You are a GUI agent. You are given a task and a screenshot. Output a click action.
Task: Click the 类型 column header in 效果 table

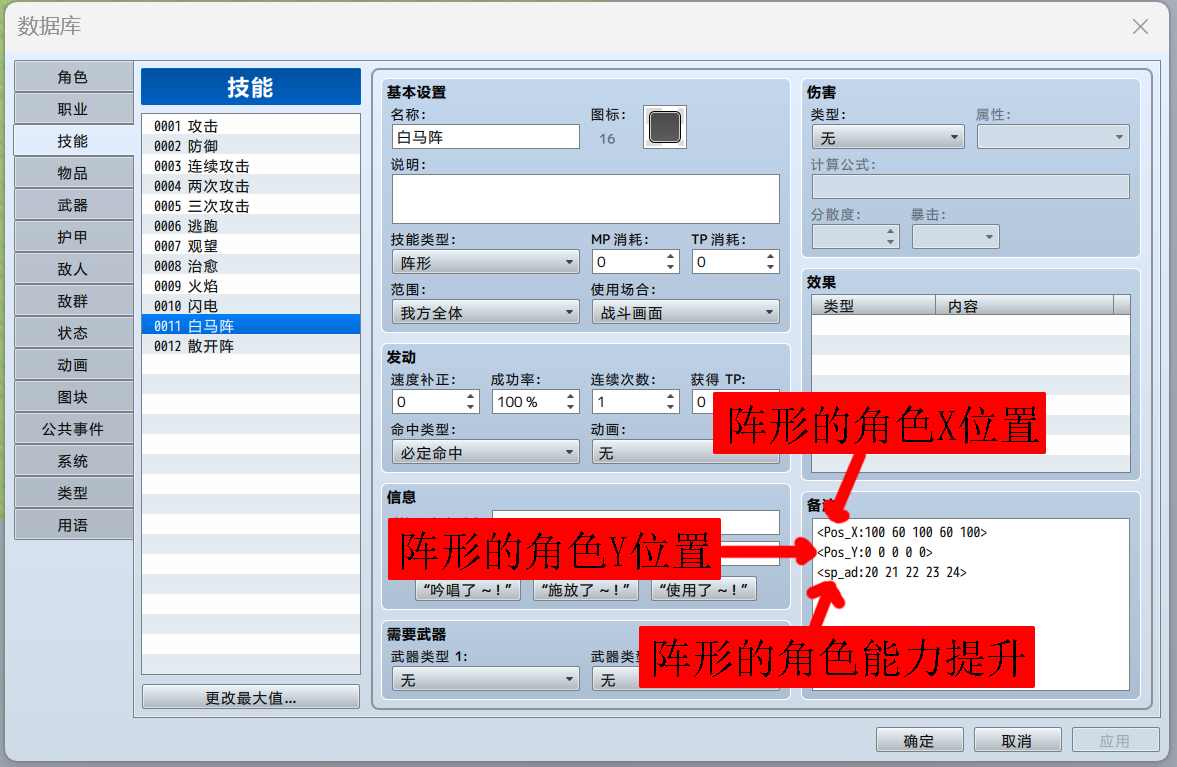[874, 305]
